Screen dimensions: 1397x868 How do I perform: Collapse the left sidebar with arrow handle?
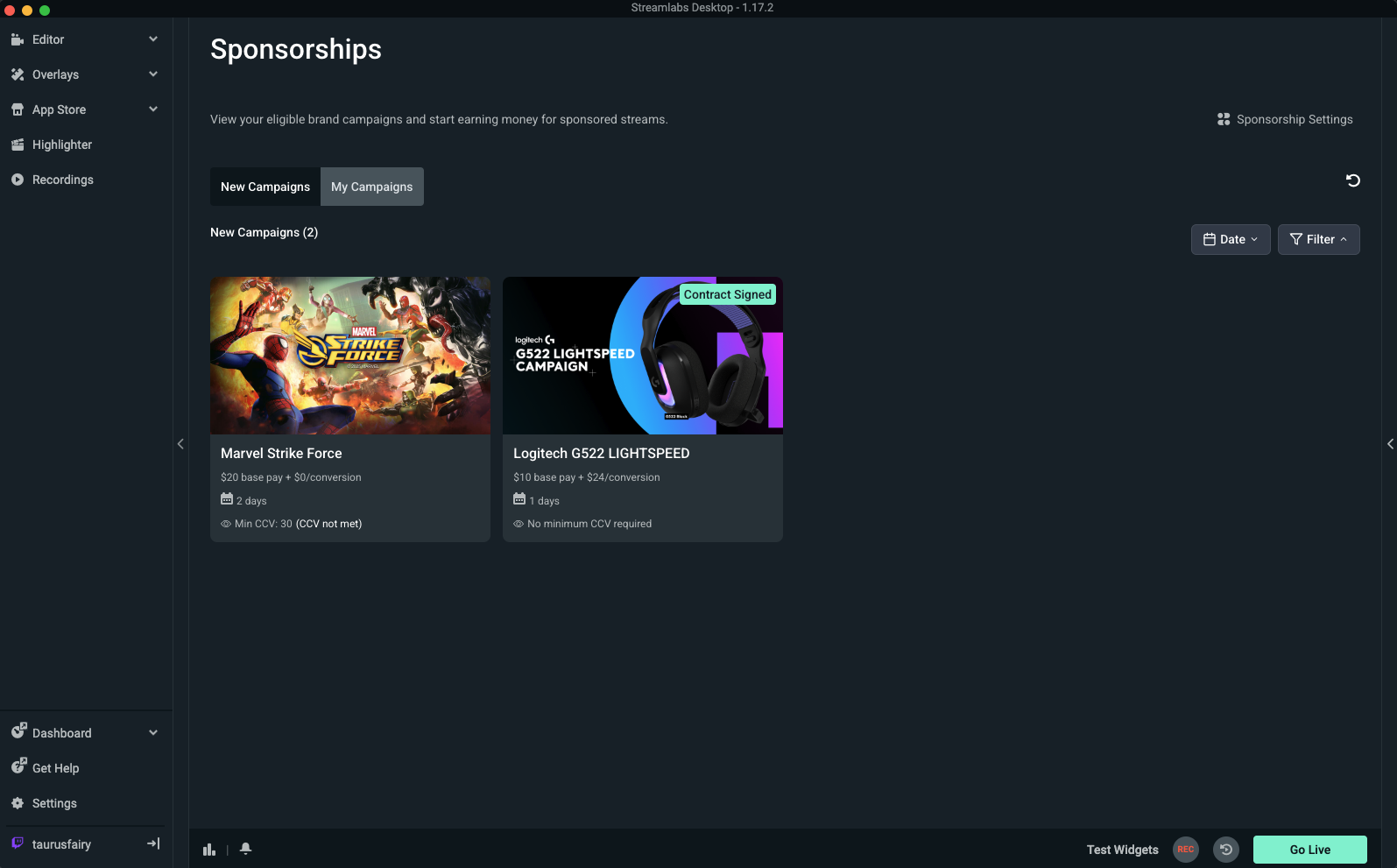[180, 444]
